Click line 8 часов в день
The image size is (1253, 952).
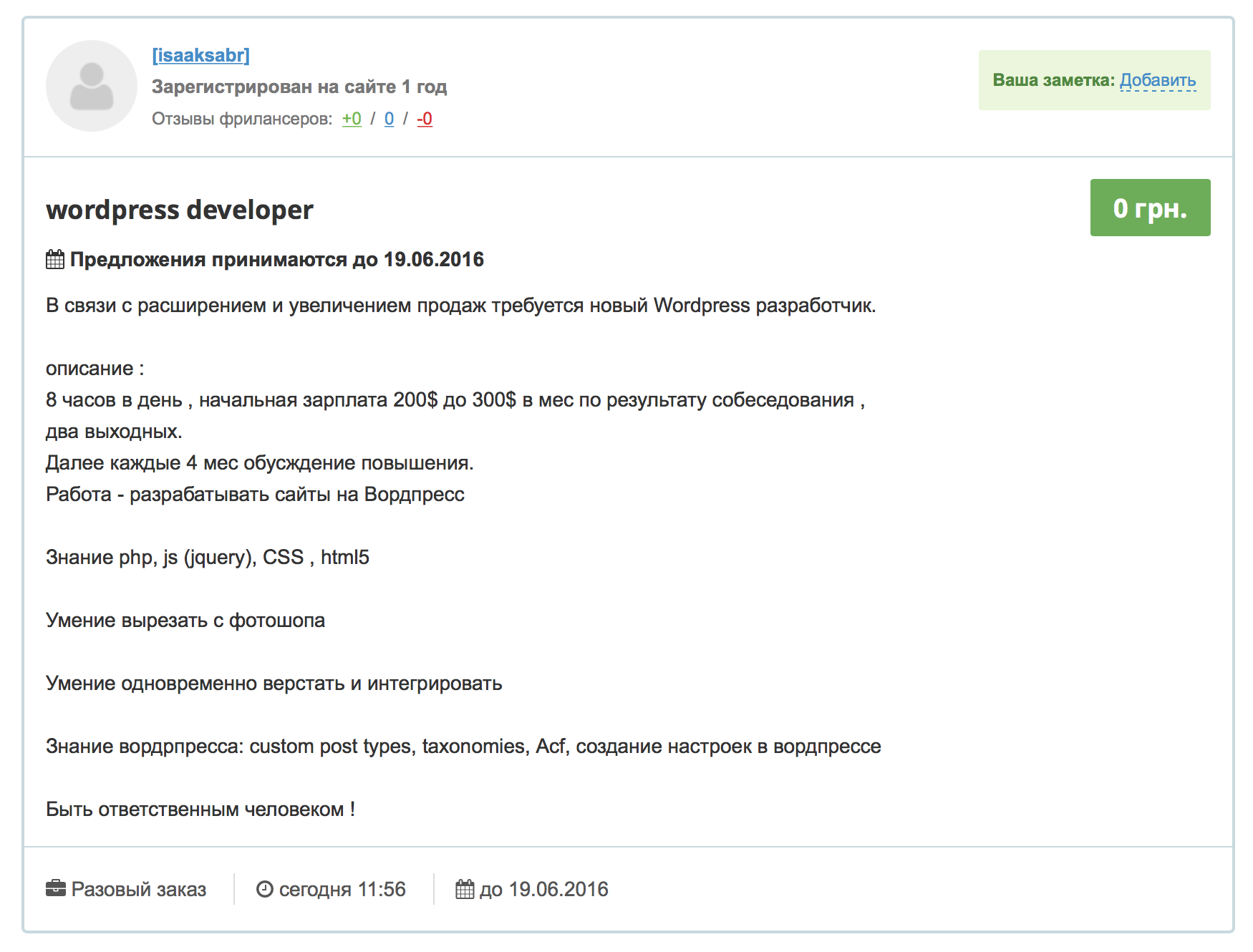pyautogui.click(x=455, y=399)
